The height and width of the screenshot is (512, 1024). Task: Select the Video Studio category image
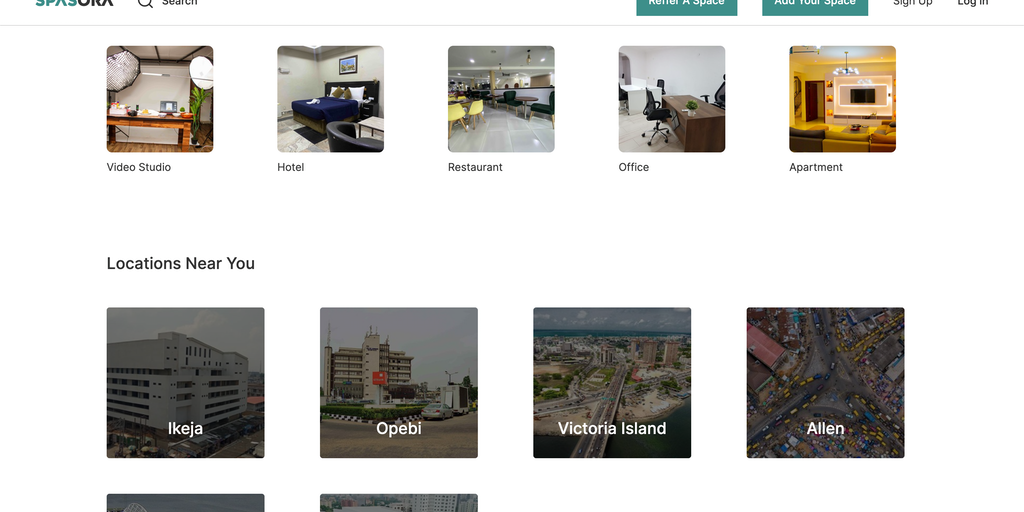[160, 99]
